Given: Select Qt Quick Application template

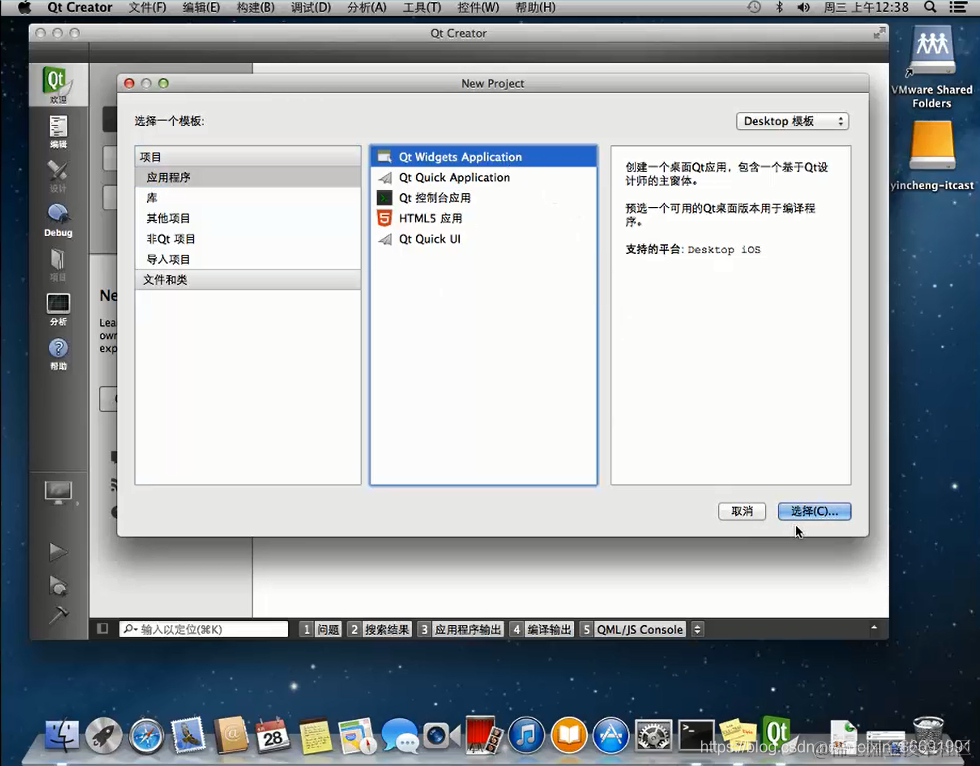Looking at the screenshot, I should (x=483, y=177).
